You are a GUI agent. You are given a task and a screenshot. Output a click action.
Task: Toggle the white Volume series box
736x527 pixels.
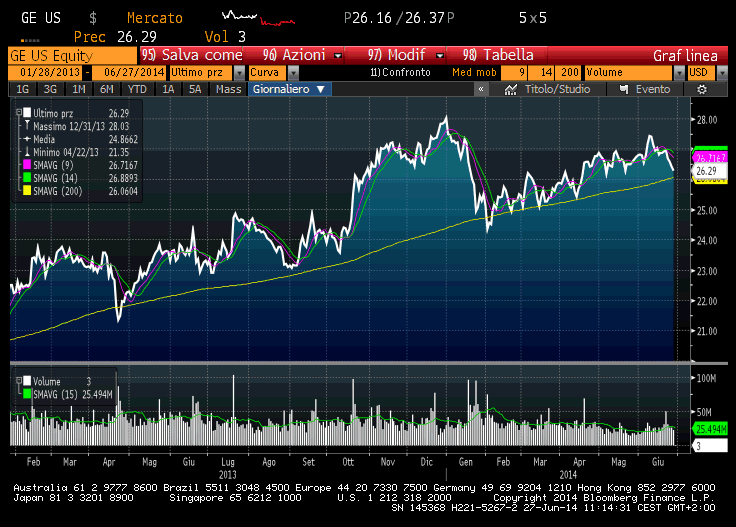27,381
